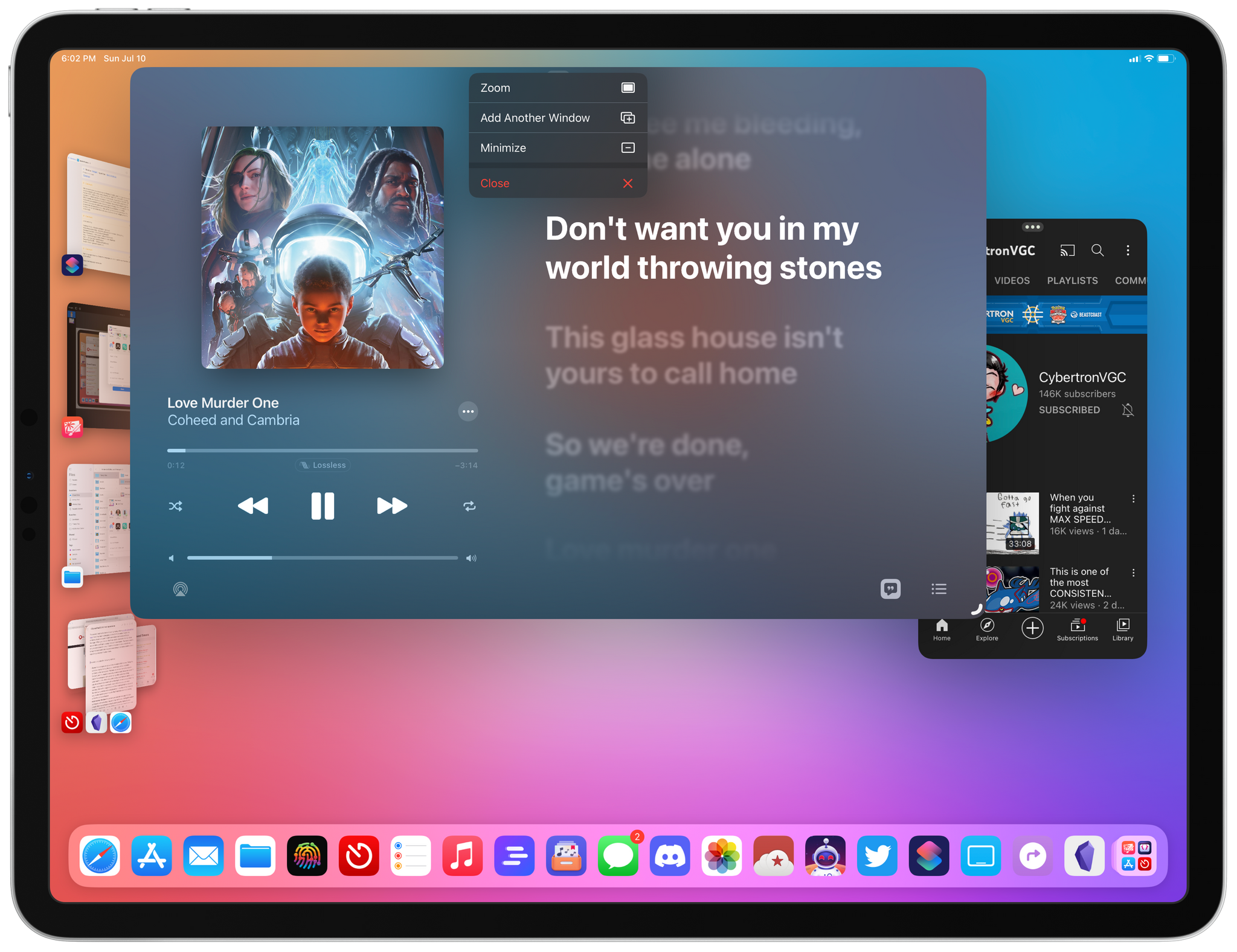Open Reminders from the dock
Viewport: 1237px width, 952px height.
click(411, 855)
